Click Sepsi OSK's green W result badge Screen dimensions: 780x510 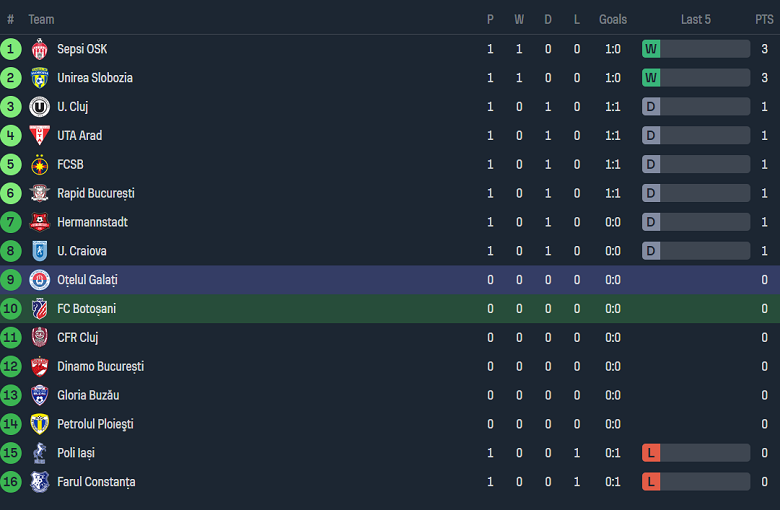point(651,49)
